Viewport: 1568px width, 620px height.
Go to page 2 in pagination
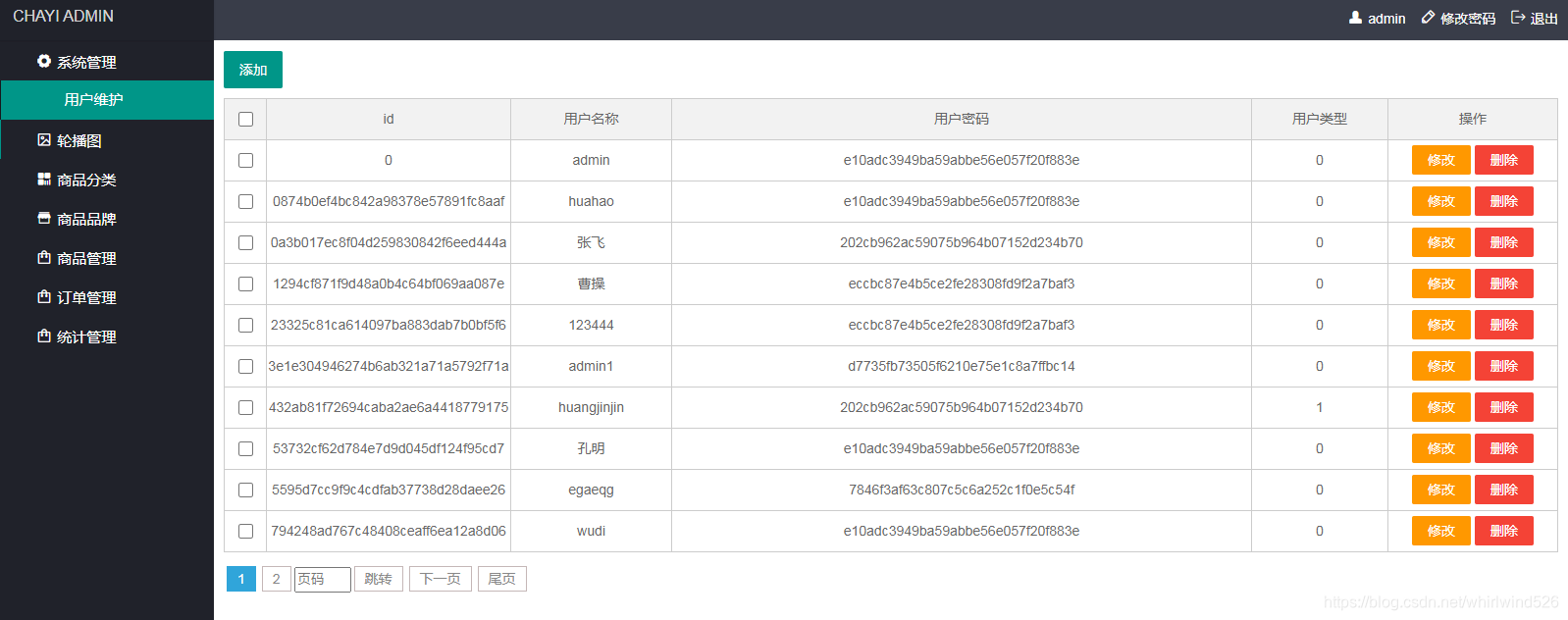click(276, 579)
